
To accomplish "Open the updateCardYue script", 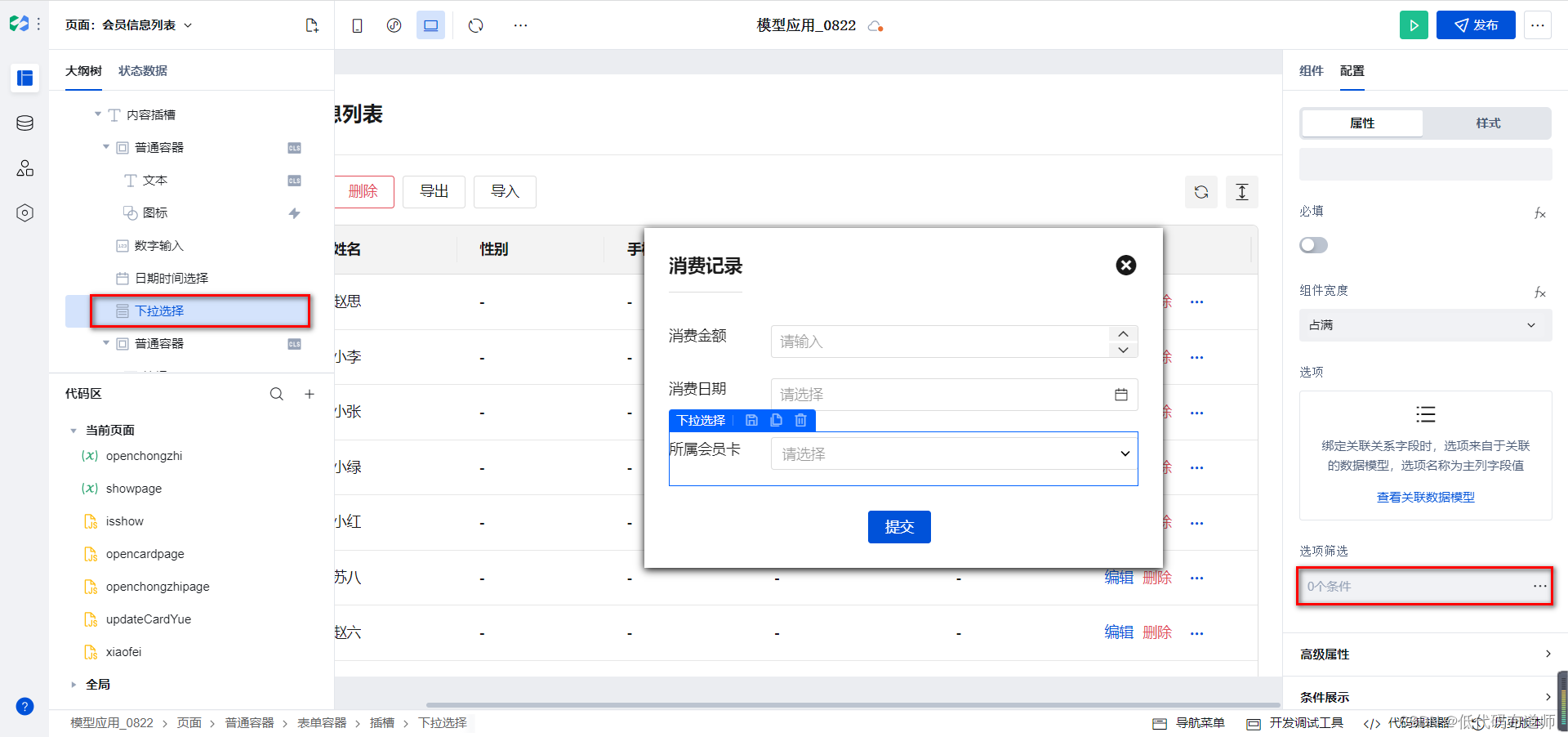I will click(x=149, y=619).
